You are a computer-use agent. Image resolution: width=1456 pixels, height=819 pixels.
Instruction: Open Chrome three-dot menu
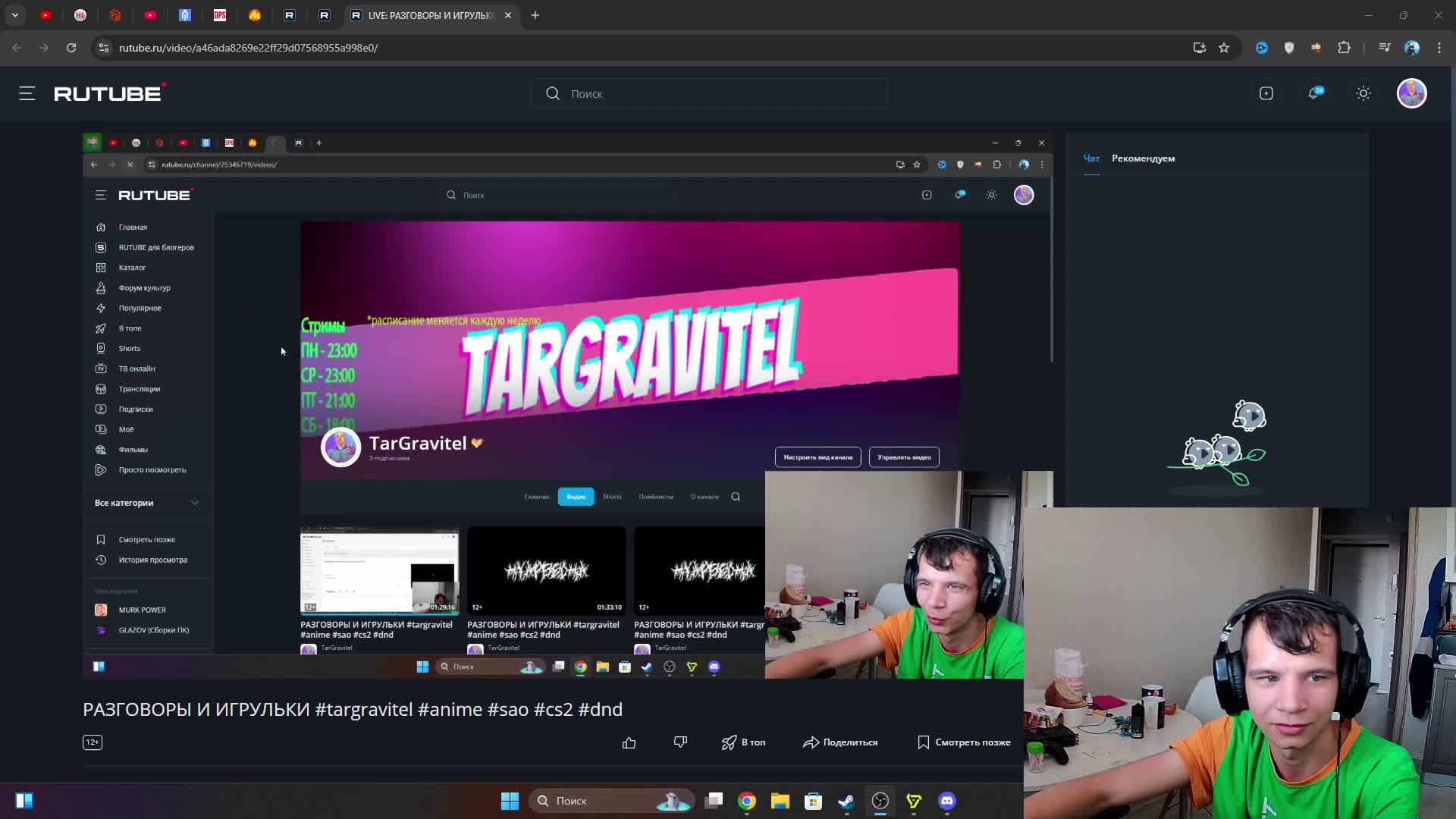(1439, 48)
